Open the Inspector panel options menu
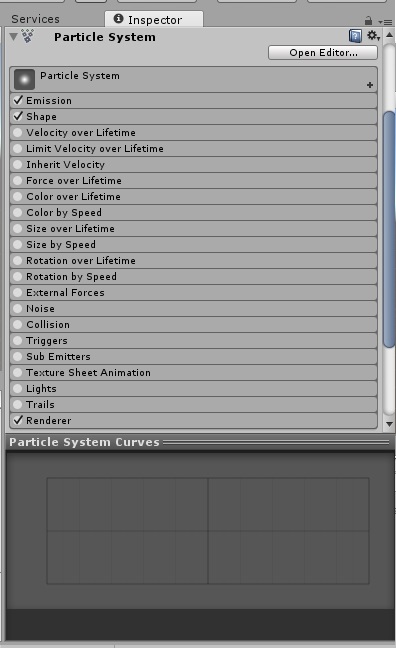The image size is (396, 648). tap(385, 21)
